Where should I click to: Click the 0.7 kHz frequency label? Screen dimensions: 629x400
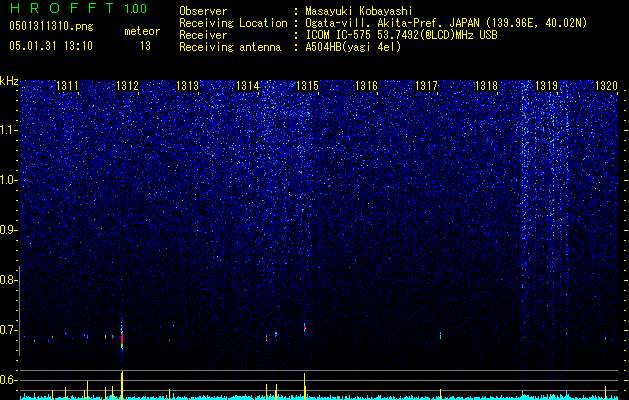tap(7, 330)
